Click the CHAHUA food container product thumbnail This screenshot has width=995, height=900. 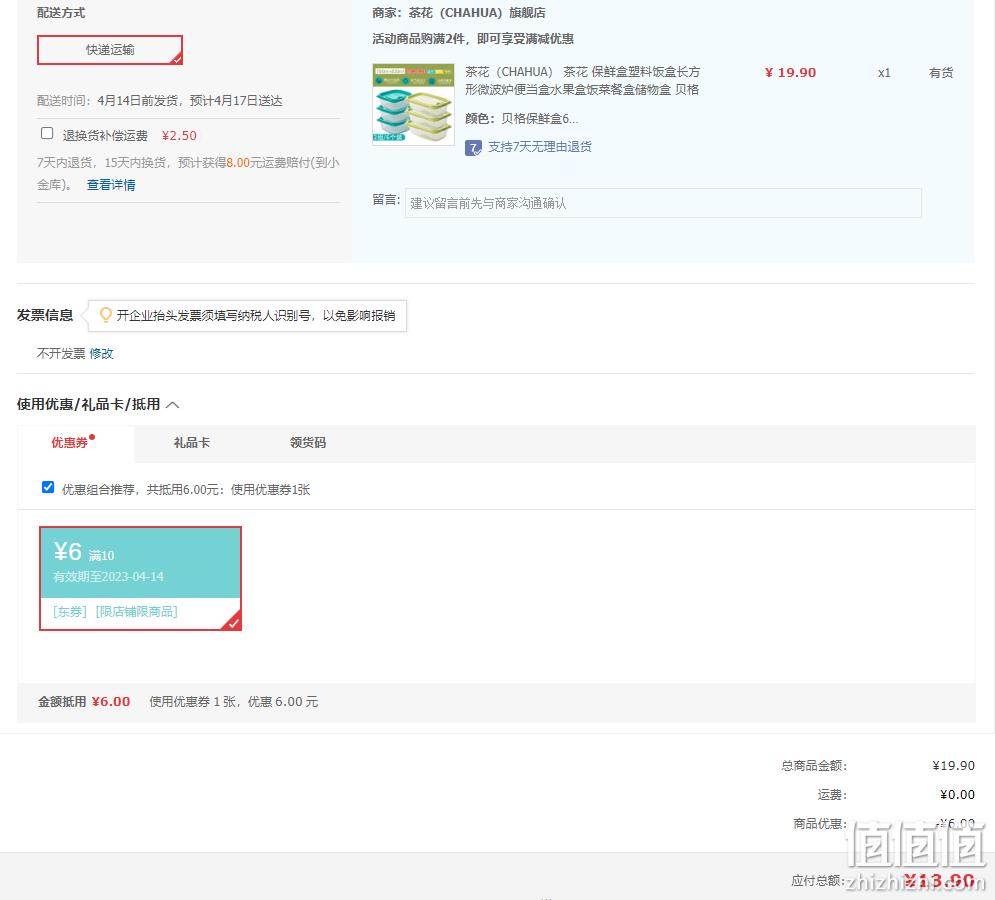point(413,104)
